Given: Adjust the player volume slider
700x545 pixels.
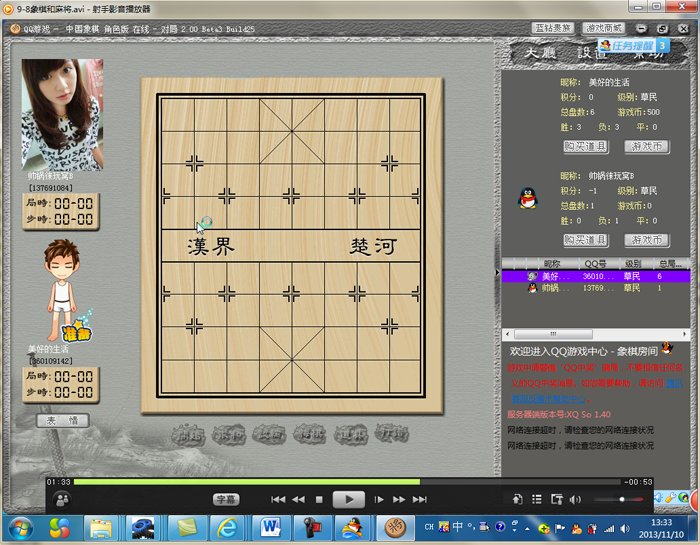Looking at the screenshot, I should [x=618, y=499].
